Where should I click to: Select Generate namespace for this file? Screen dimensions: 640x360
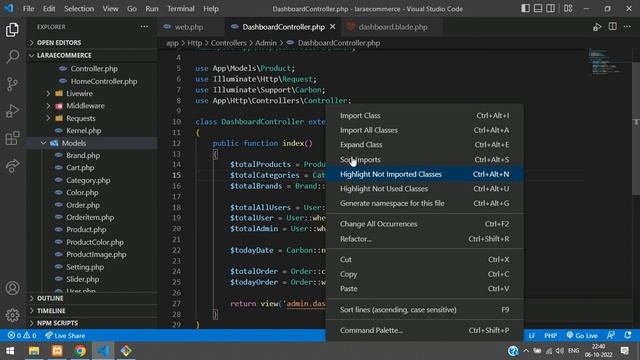pyautogui.click(x=424, y=203)
